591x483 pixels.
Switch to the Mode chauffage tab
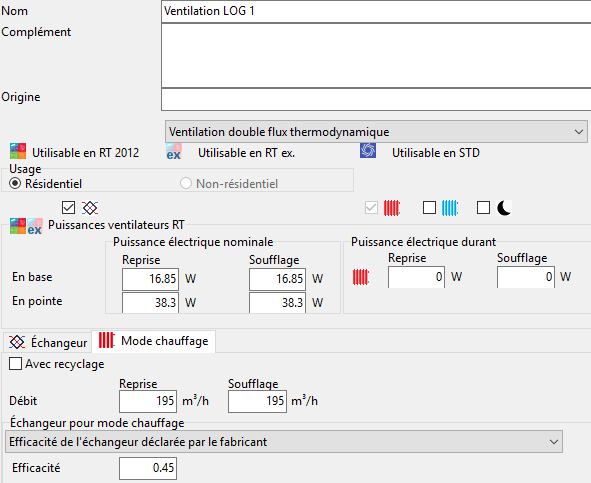point(154,341)
